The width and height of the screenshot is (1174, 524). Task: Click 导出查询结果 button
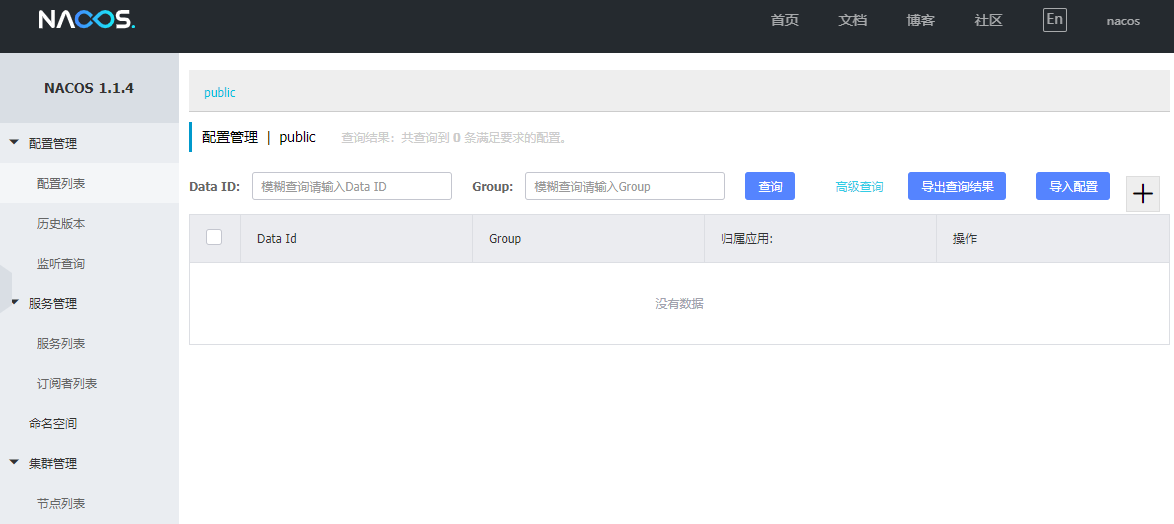(957, 186)
